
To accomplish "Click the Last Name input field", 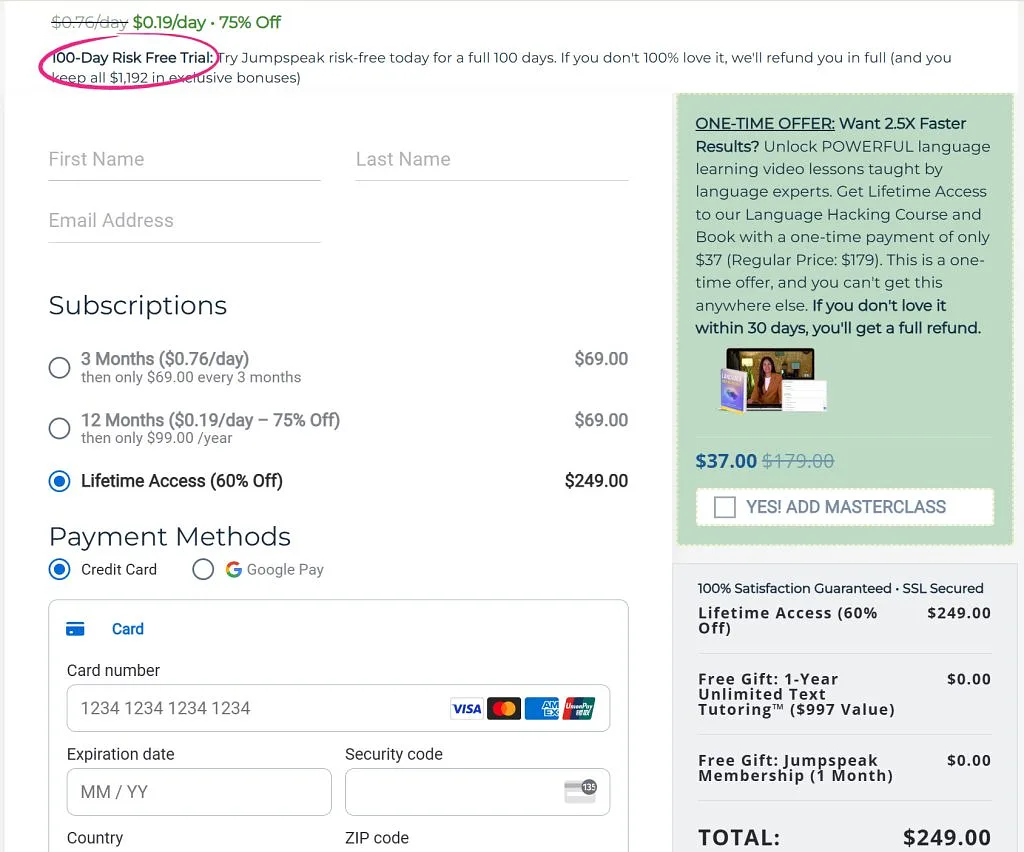I will [x=492, y=160].
